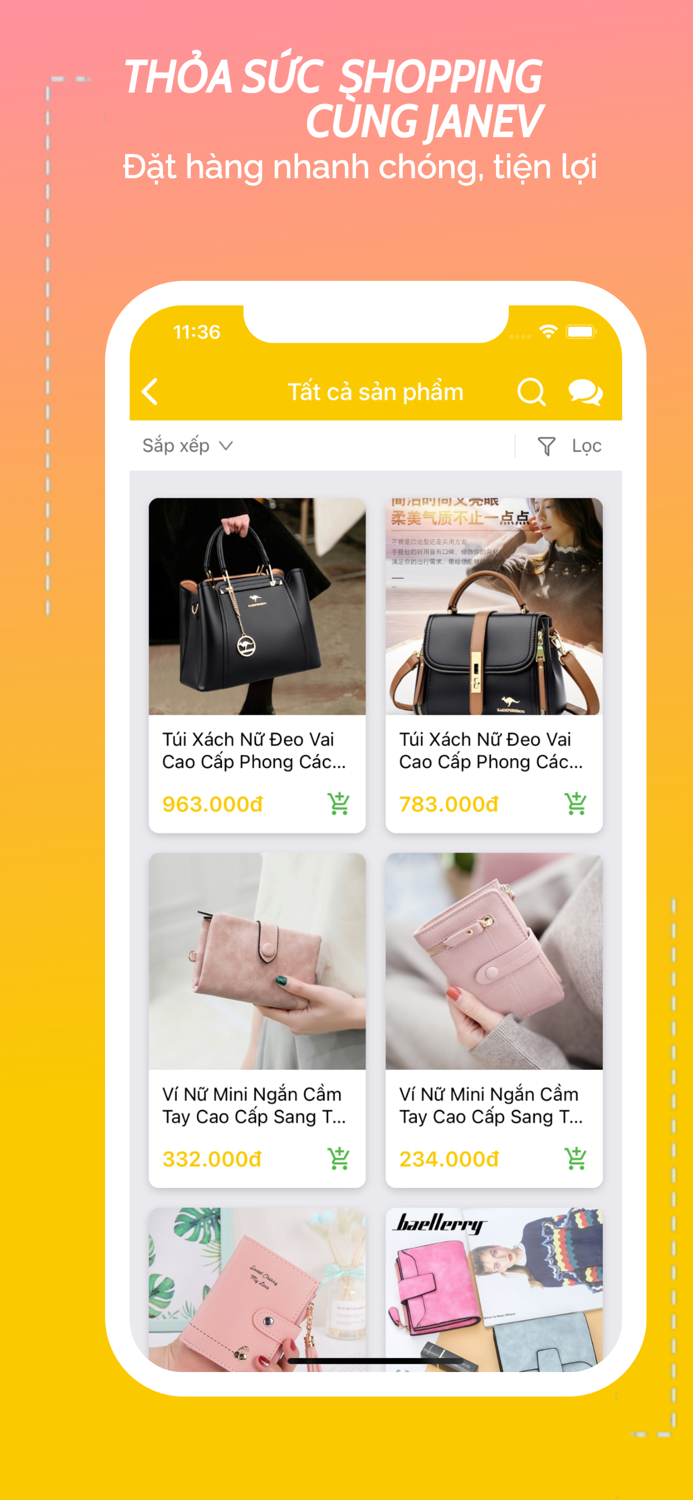Add 332.000đ wallet to cart

[x=339, y=1158]
